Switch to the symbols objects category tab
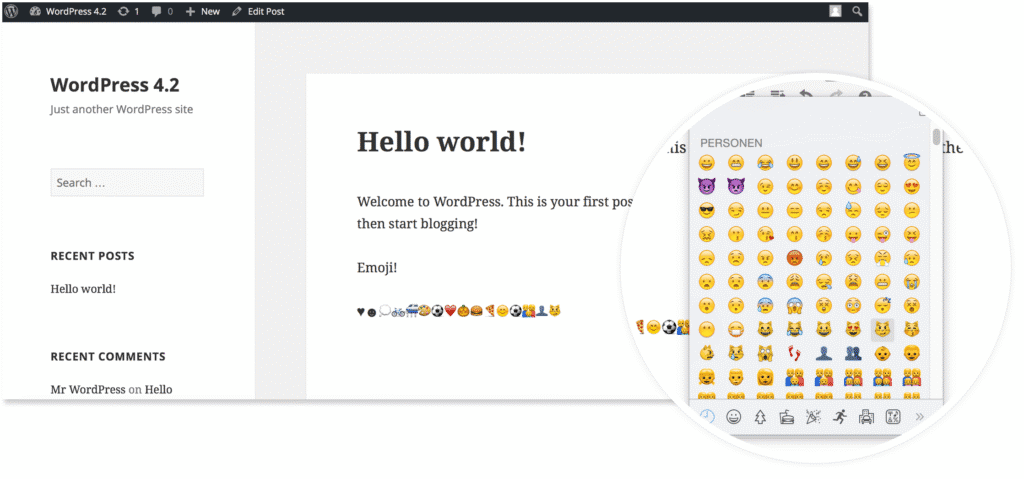 (893, 416)
